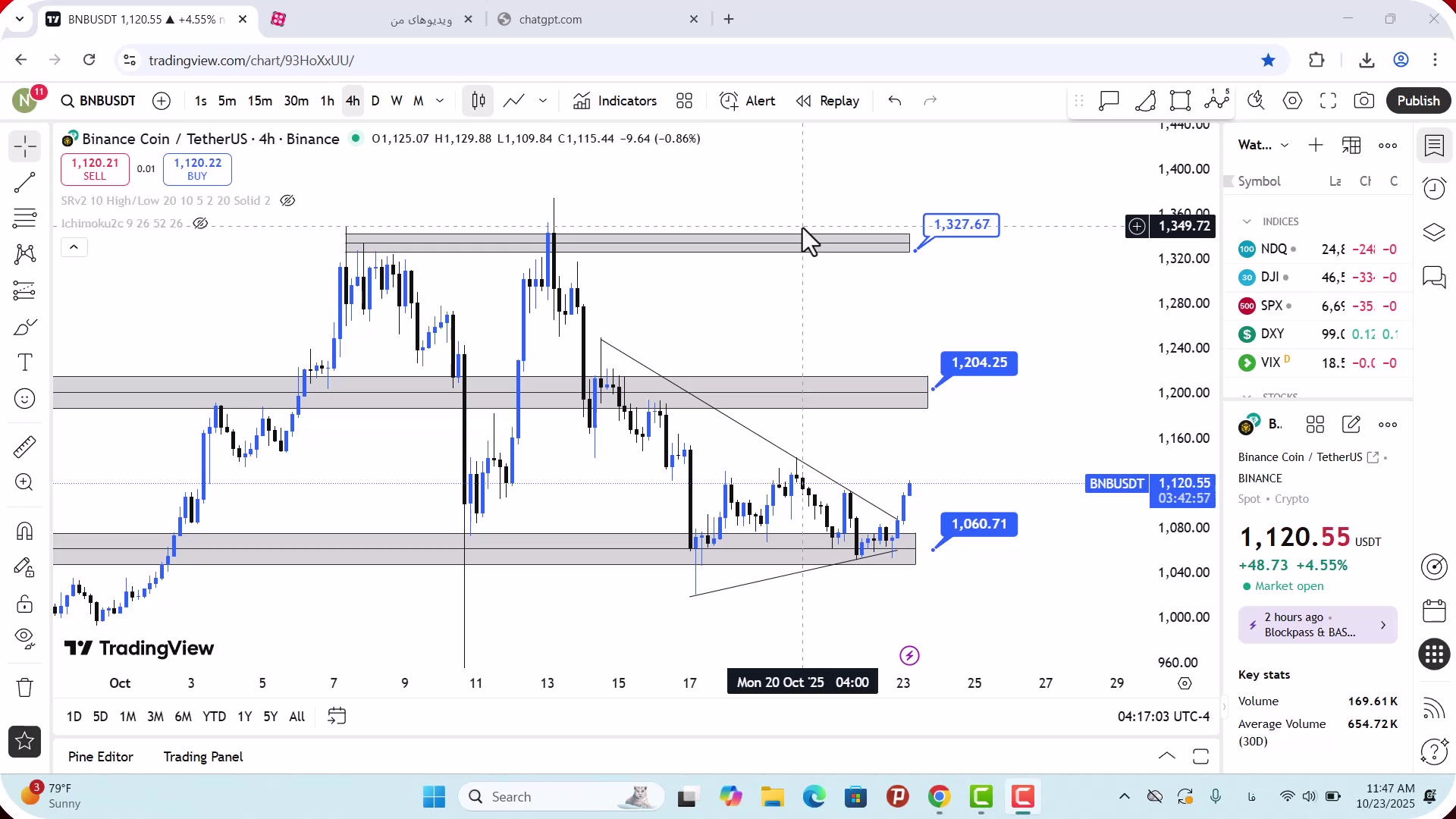Viewport: 1456px width, 819px height.
Task: Set chart range to YTD
Action: pyautogui.click(x=214, y=717)
